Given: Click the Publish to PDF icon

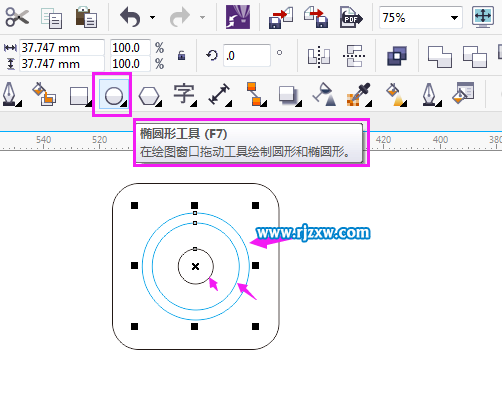Looking at the screenshot, I should [351, 17].
